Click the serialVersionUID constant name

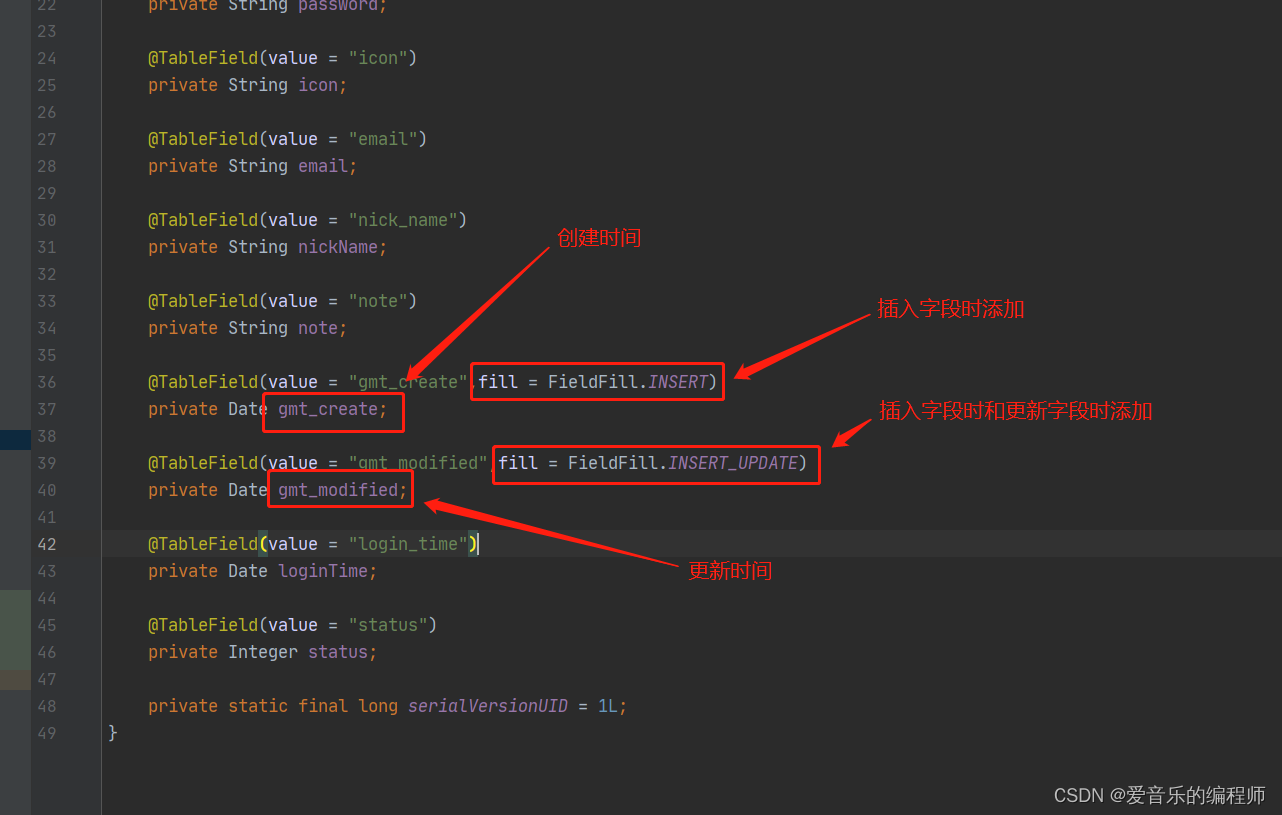click(x=488, y=706)
